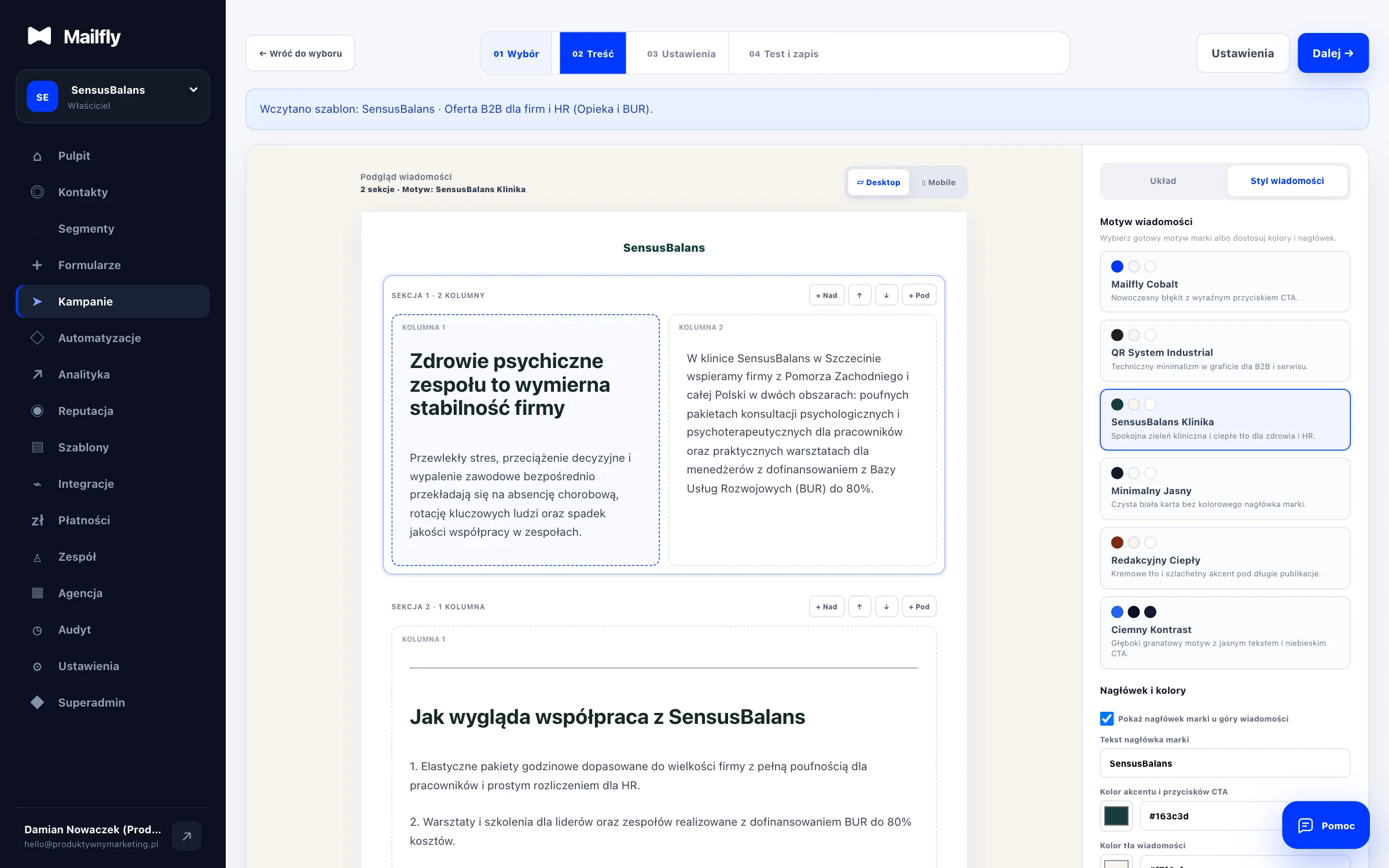
Task: Add section above Sekcja 1 (+ Nad)
Action: coord(826,295)
